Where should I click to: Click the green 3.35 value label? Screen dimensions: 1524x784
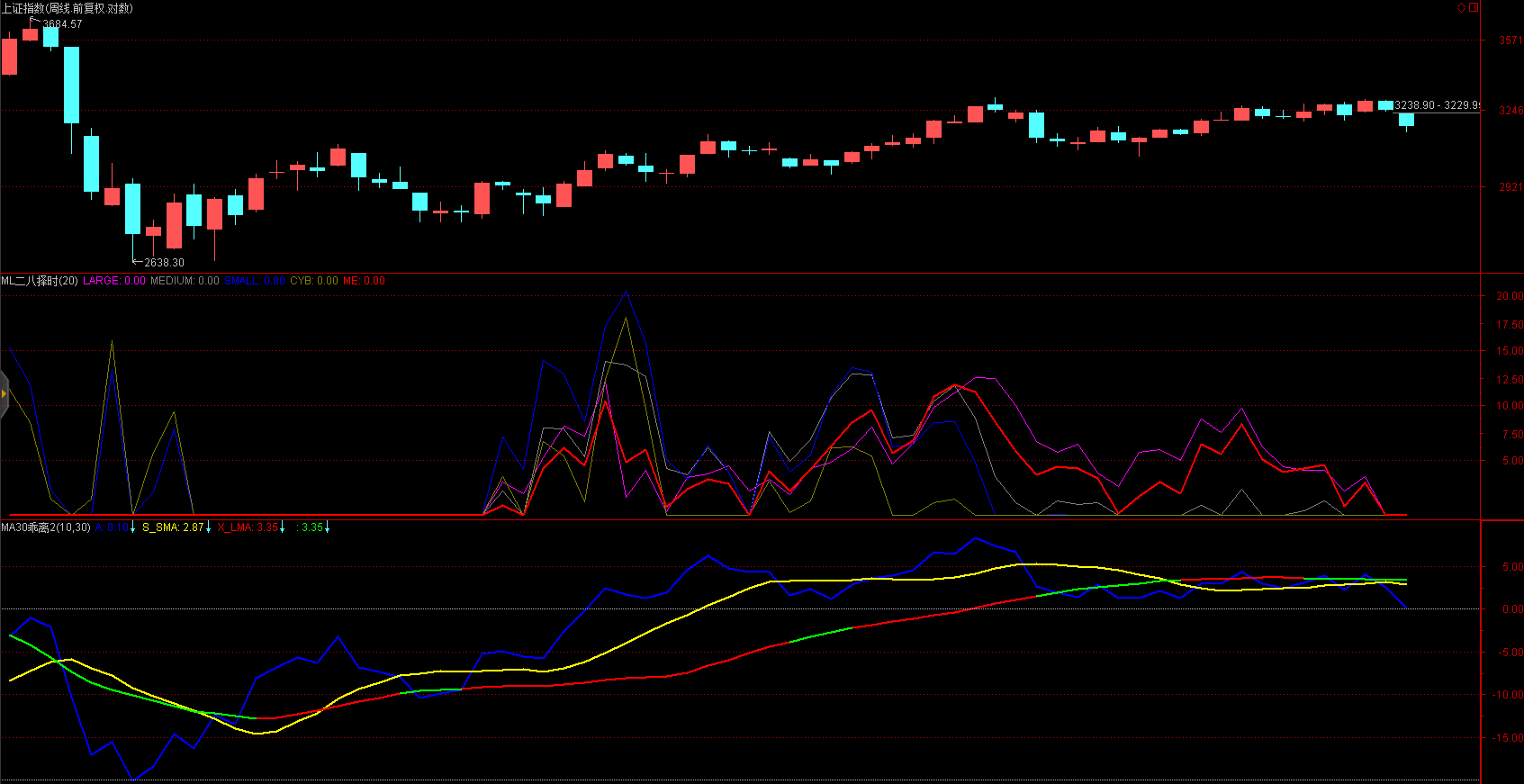[311, 527]
